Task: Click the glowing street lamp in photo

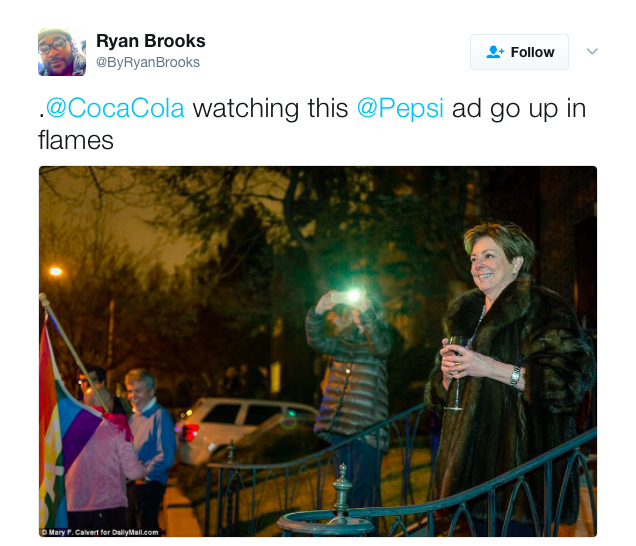Action: point(56,271)
